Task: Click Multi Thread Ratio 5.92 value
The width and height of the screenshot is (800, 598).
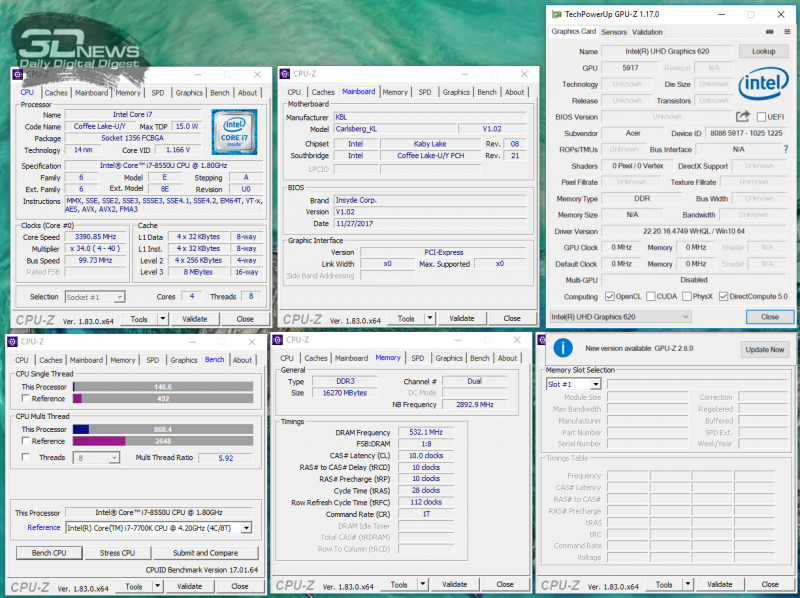Action: (x=226, y=458)
